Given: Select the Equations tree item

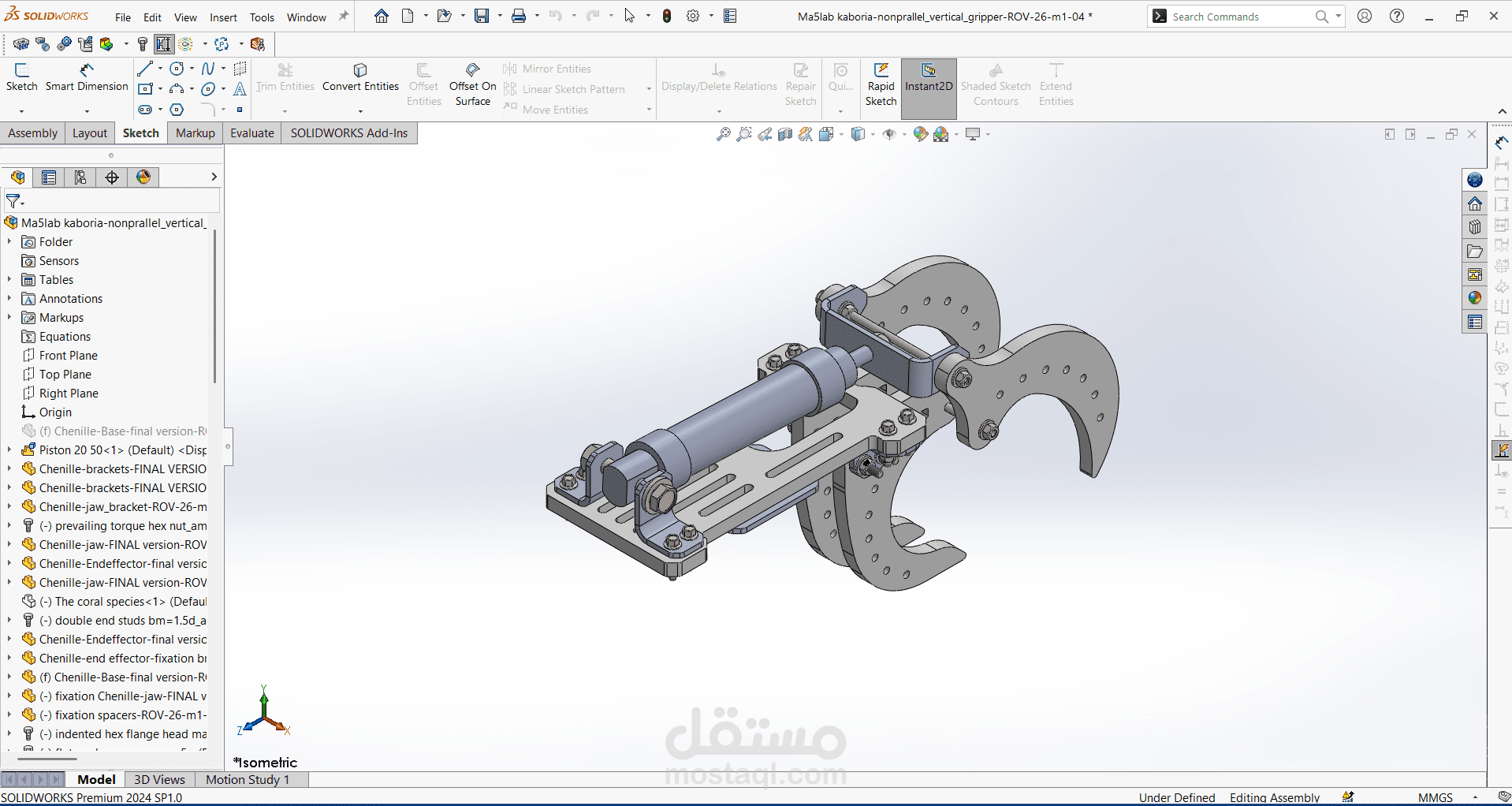Looking at the screenshot, I should coord(65,337).
